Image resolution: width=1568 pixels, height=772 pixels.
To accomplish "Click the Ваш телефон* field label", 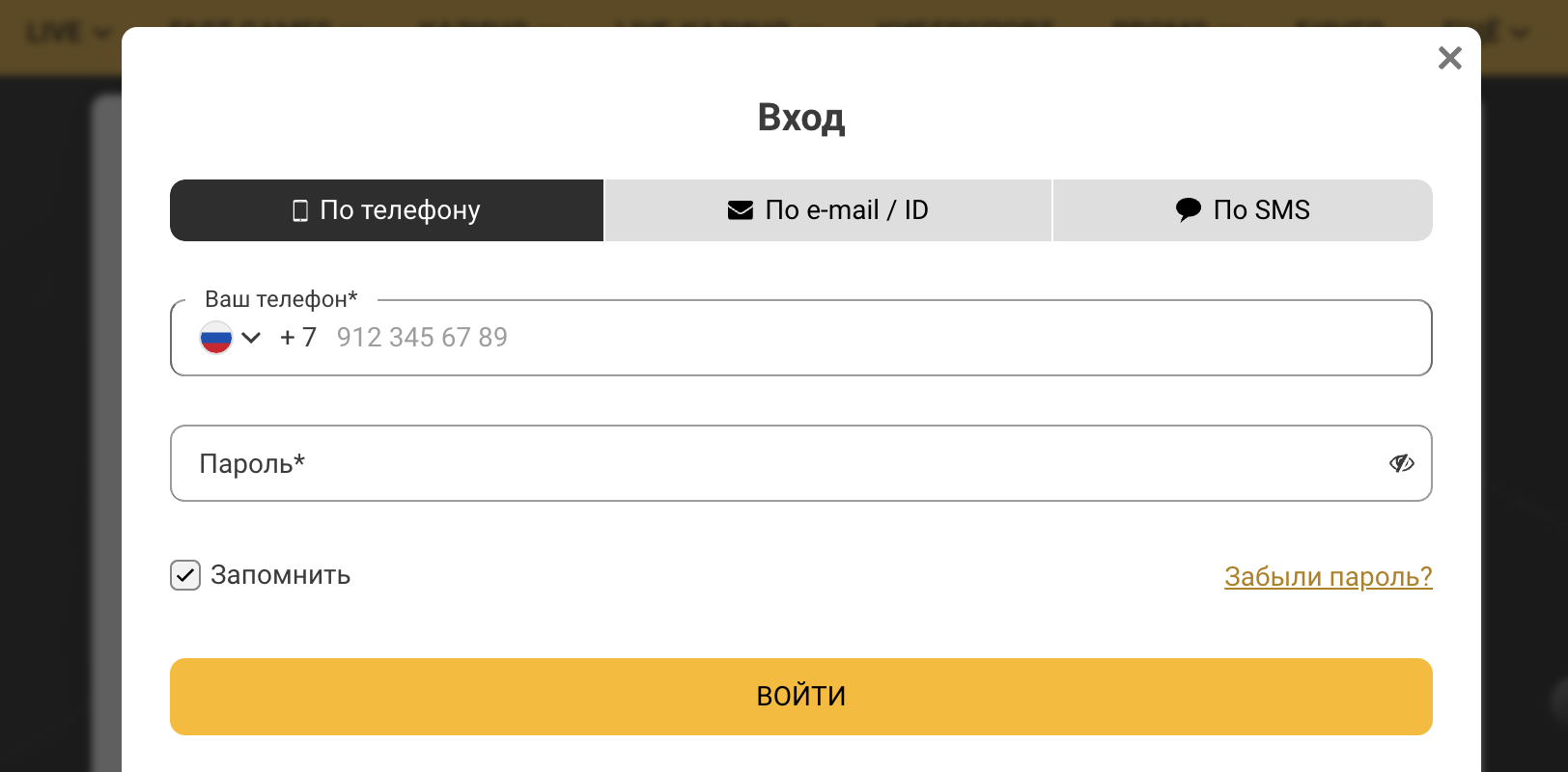I will coord(281,299).
